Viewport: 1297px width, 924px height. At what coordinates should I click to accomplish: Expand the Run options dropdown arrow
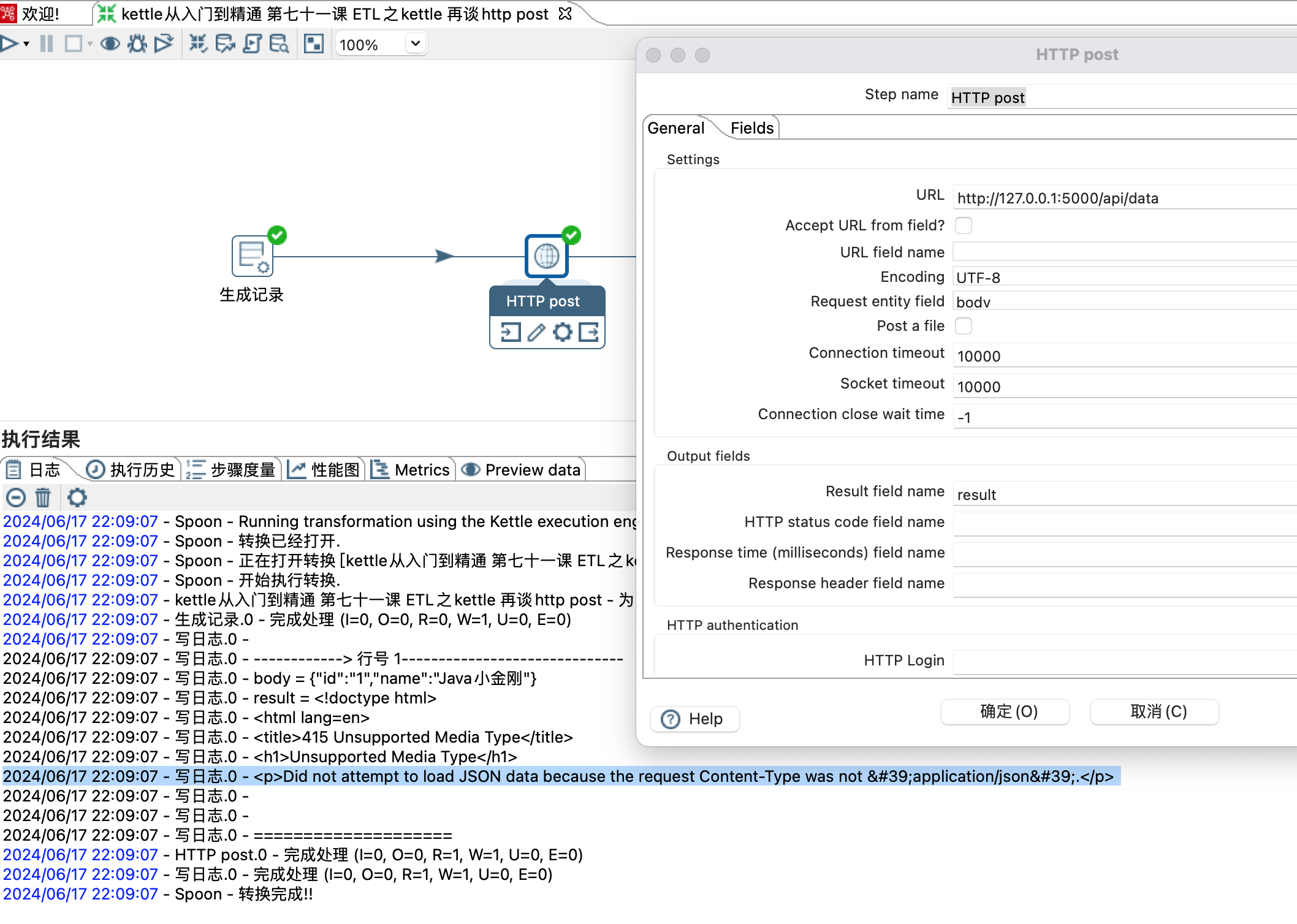tap(26, 44)
